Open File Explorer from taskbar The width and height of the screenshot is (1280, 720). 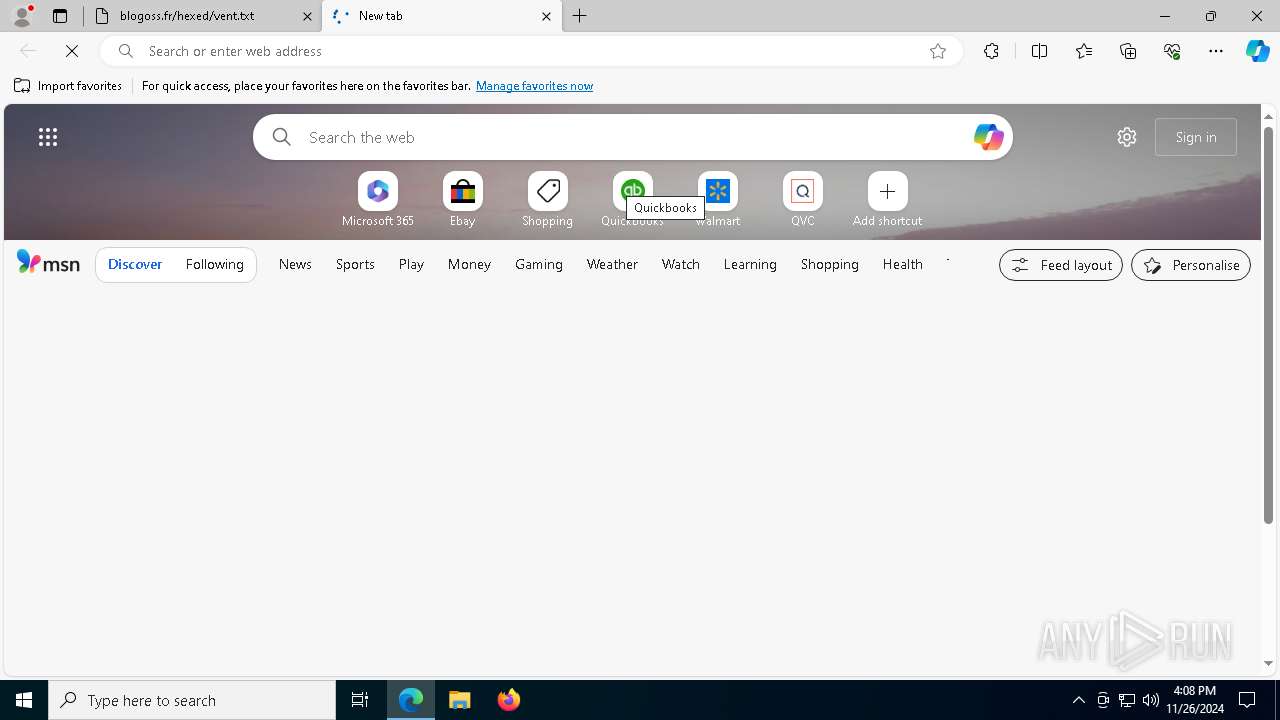460,700
